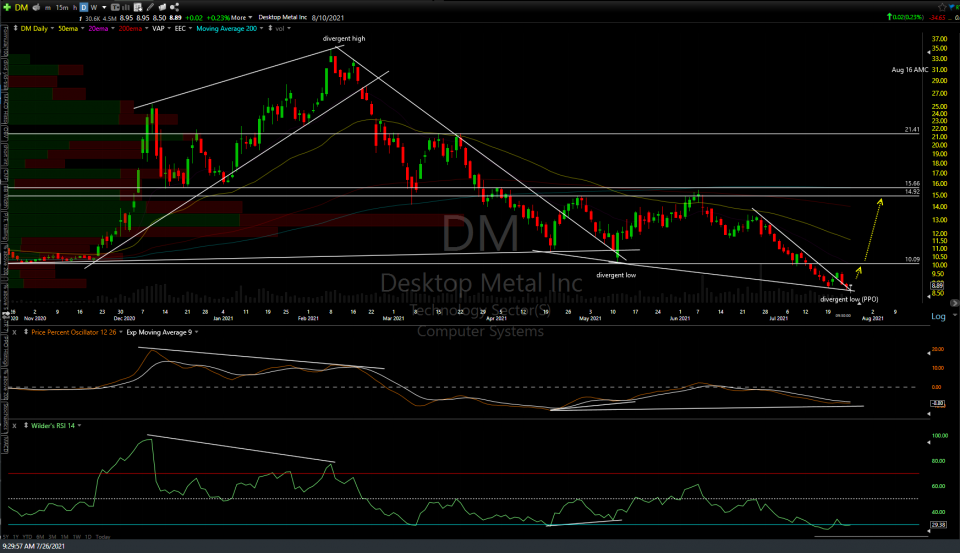The height and width of the screenshot is (553, 960).
Task: Open Exp Moving Average 9 settings
Action: pyautogui.click(x=162, y=332)
